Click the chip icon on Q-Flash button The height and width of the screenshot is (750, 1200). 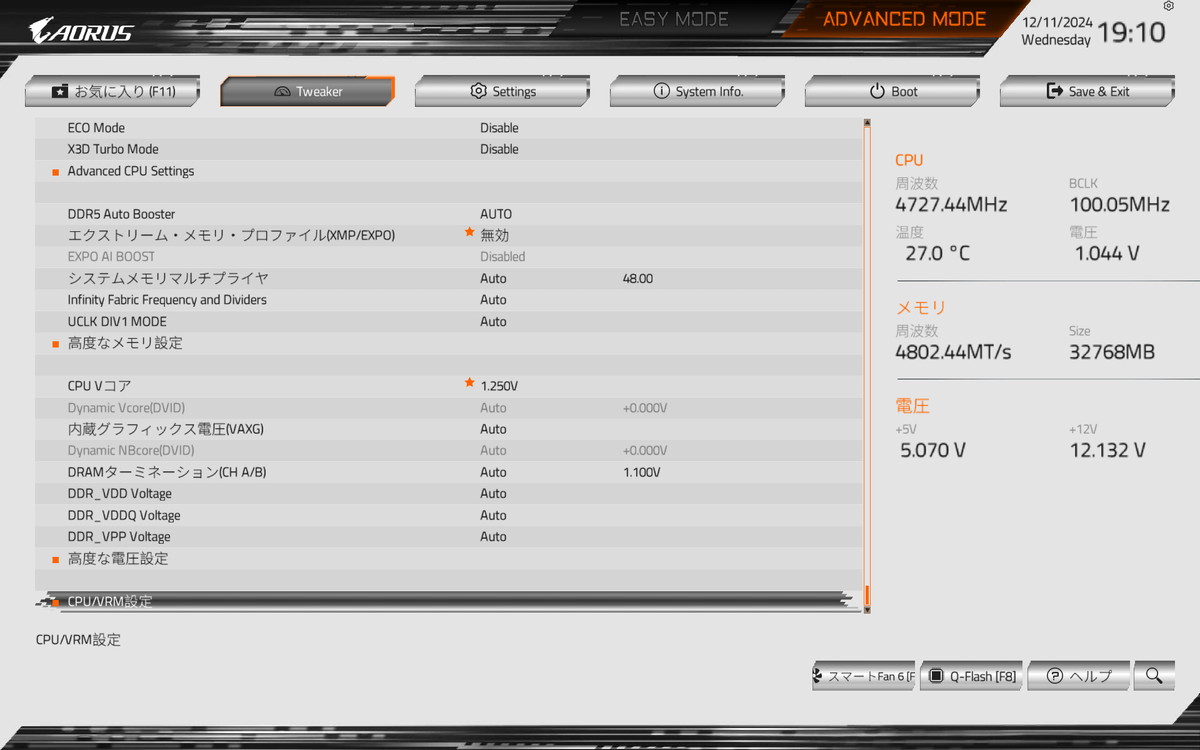click(x=936, y=676)
